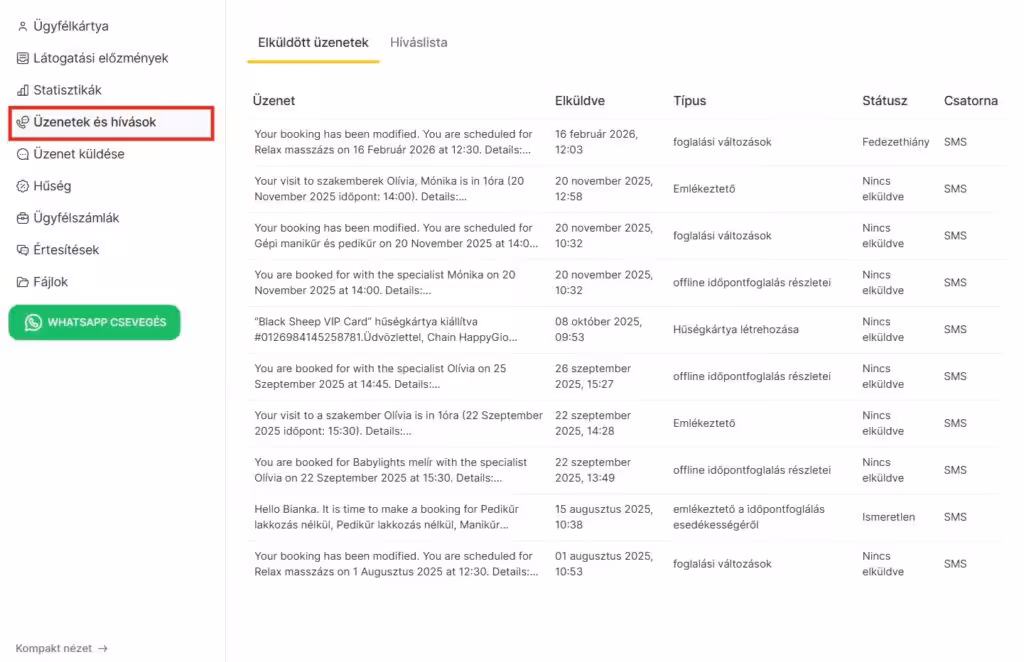Click the Ügyfélkártya person icon
Image resolution: width=1024 pixels, height=662 pixels.
tap(23, 26)
